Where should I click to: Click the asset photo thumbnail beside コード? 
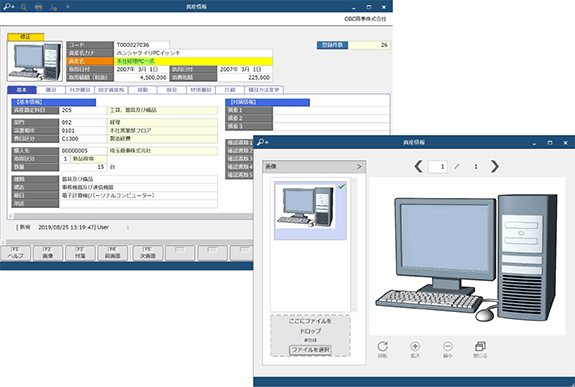click(x=35, y=61)
